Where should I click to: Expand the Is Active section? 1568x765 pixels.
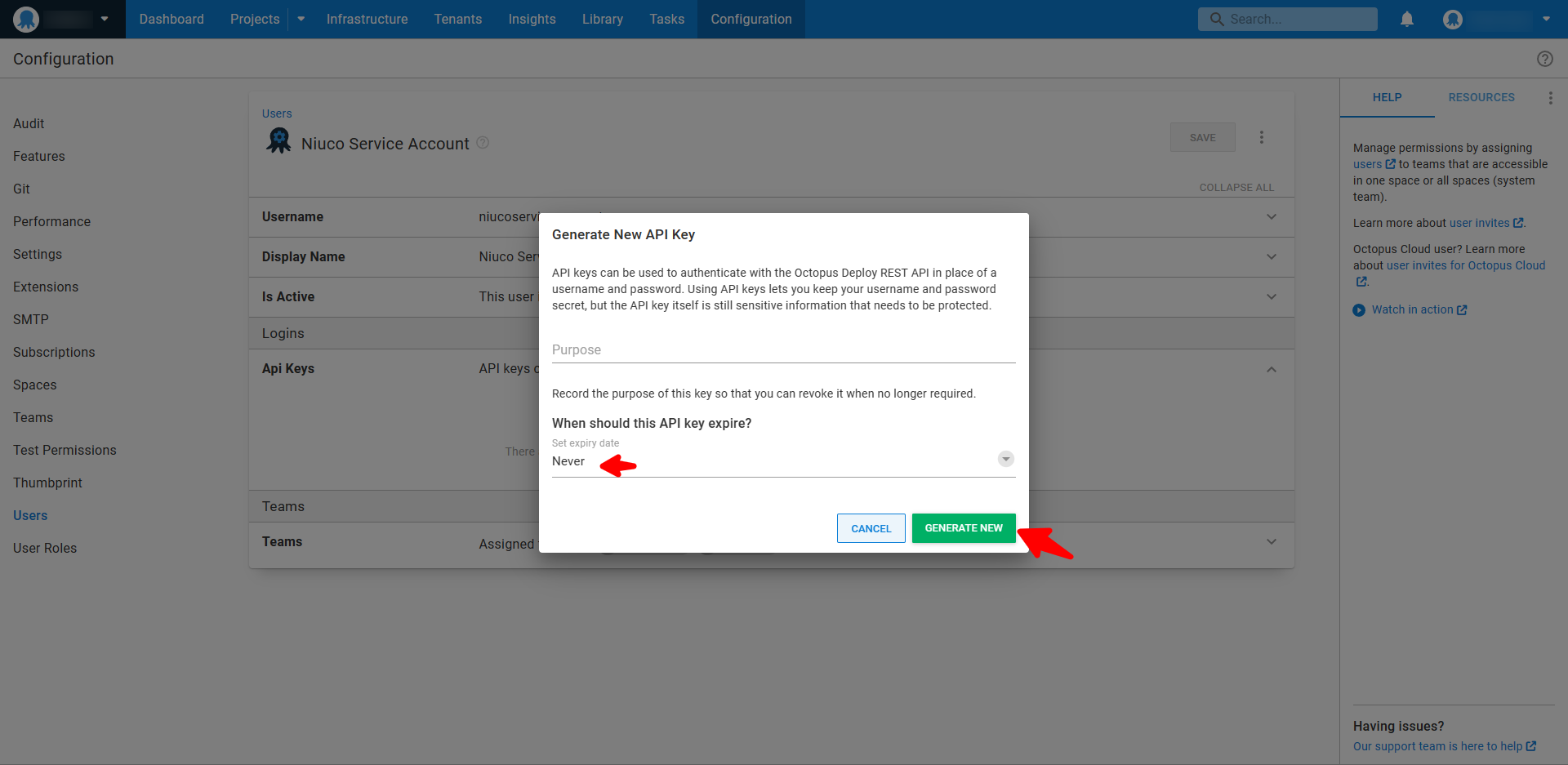(1272, 296)
